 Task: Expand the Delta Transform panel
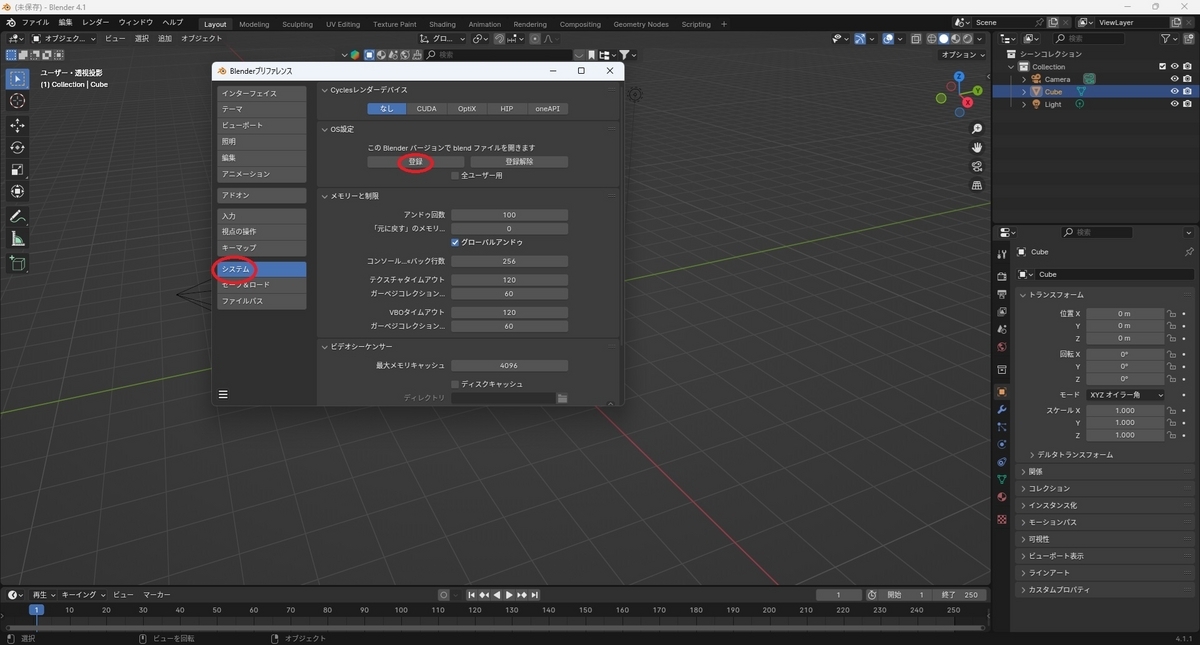click(1032, 455)
